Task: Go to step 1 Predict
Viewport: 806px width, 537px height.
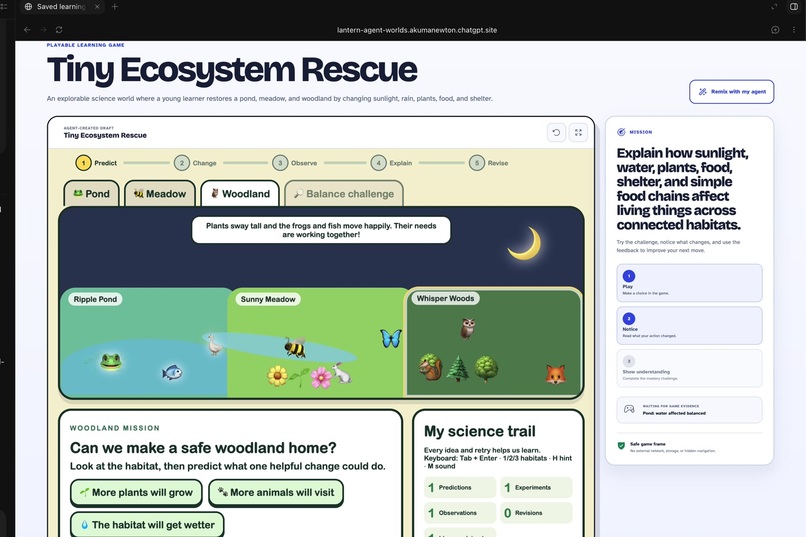Action: tap(97, 163)
